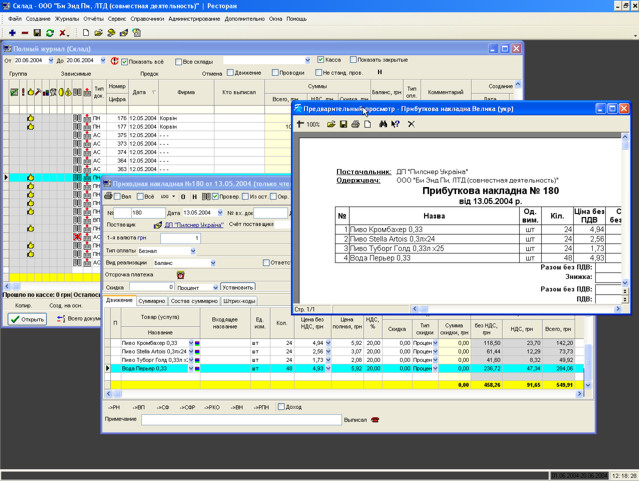Image resolution: width=639 pixels, height=481 pixels.
Task: Click the red minus delete-record icon
Action: point(23,33)
